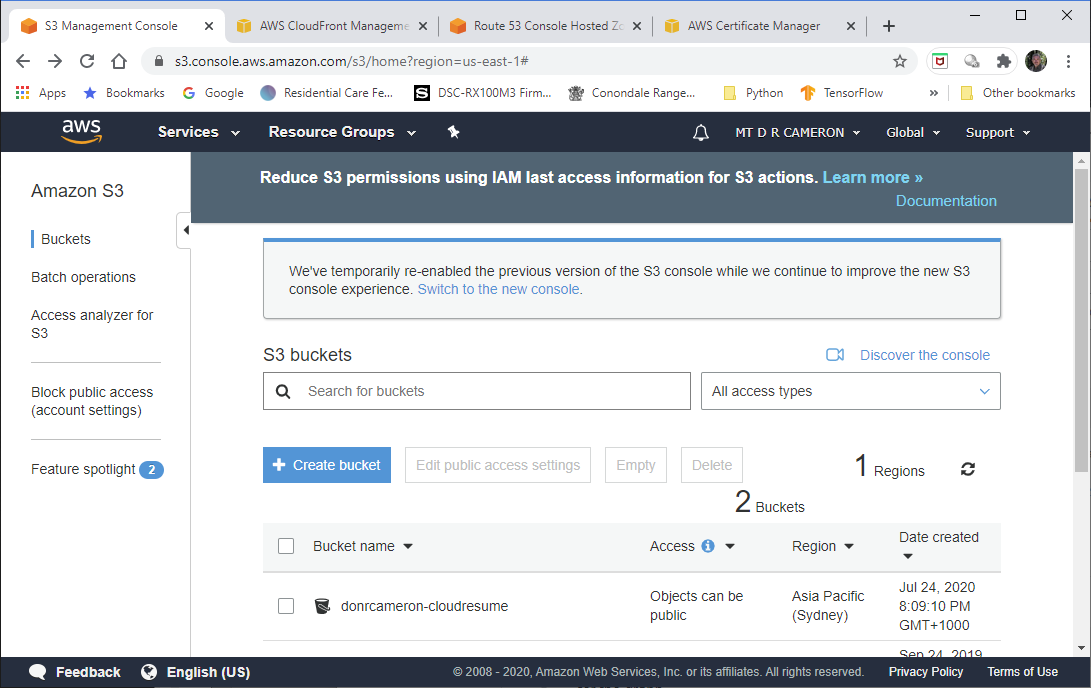
Task: Close the S3 Management Console tab
Action: tap(209, 26)
